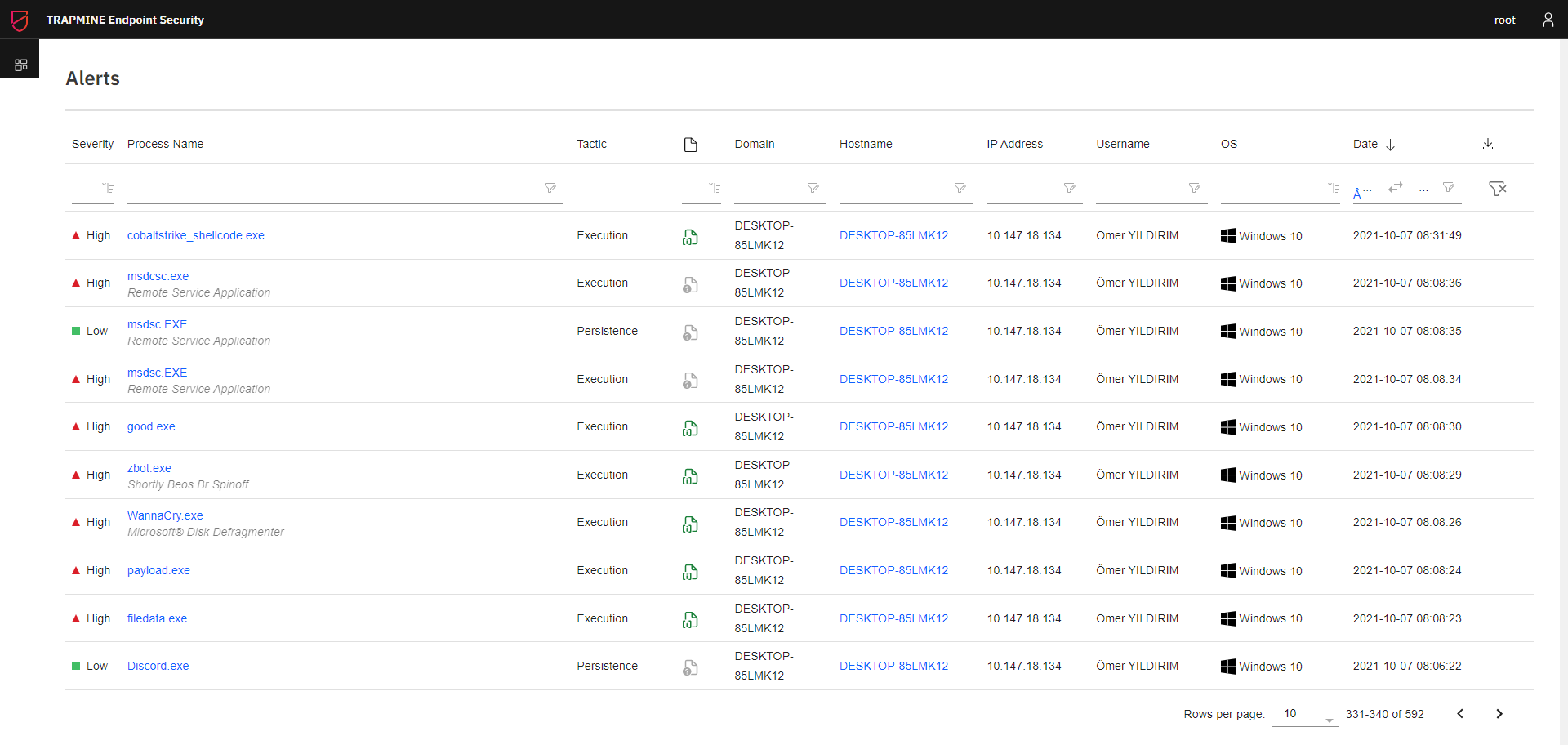Open the dashboard grid menu icon
The width and height of the screenshot is (1568, 745).
[20, 65]
